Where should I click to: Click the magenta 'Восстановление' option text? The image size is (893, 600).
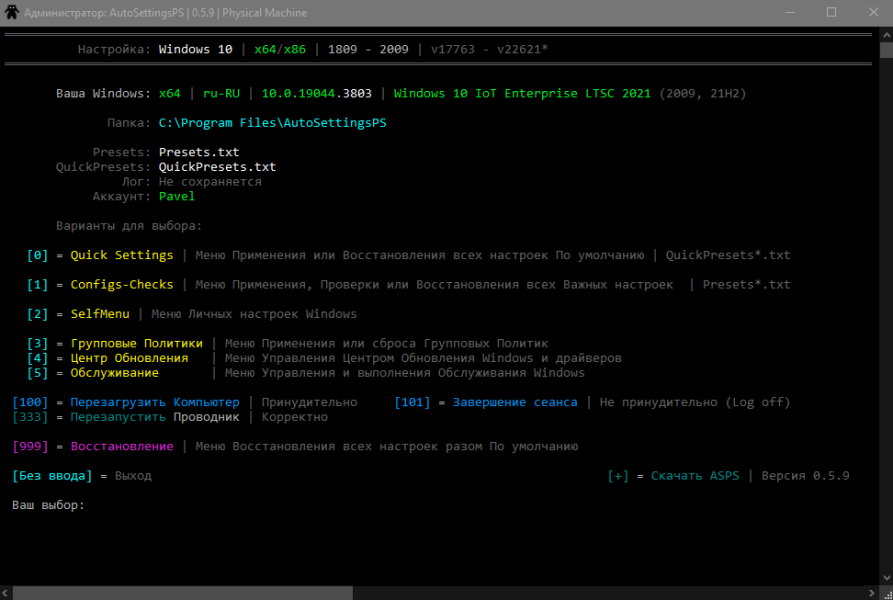point(122,446)
